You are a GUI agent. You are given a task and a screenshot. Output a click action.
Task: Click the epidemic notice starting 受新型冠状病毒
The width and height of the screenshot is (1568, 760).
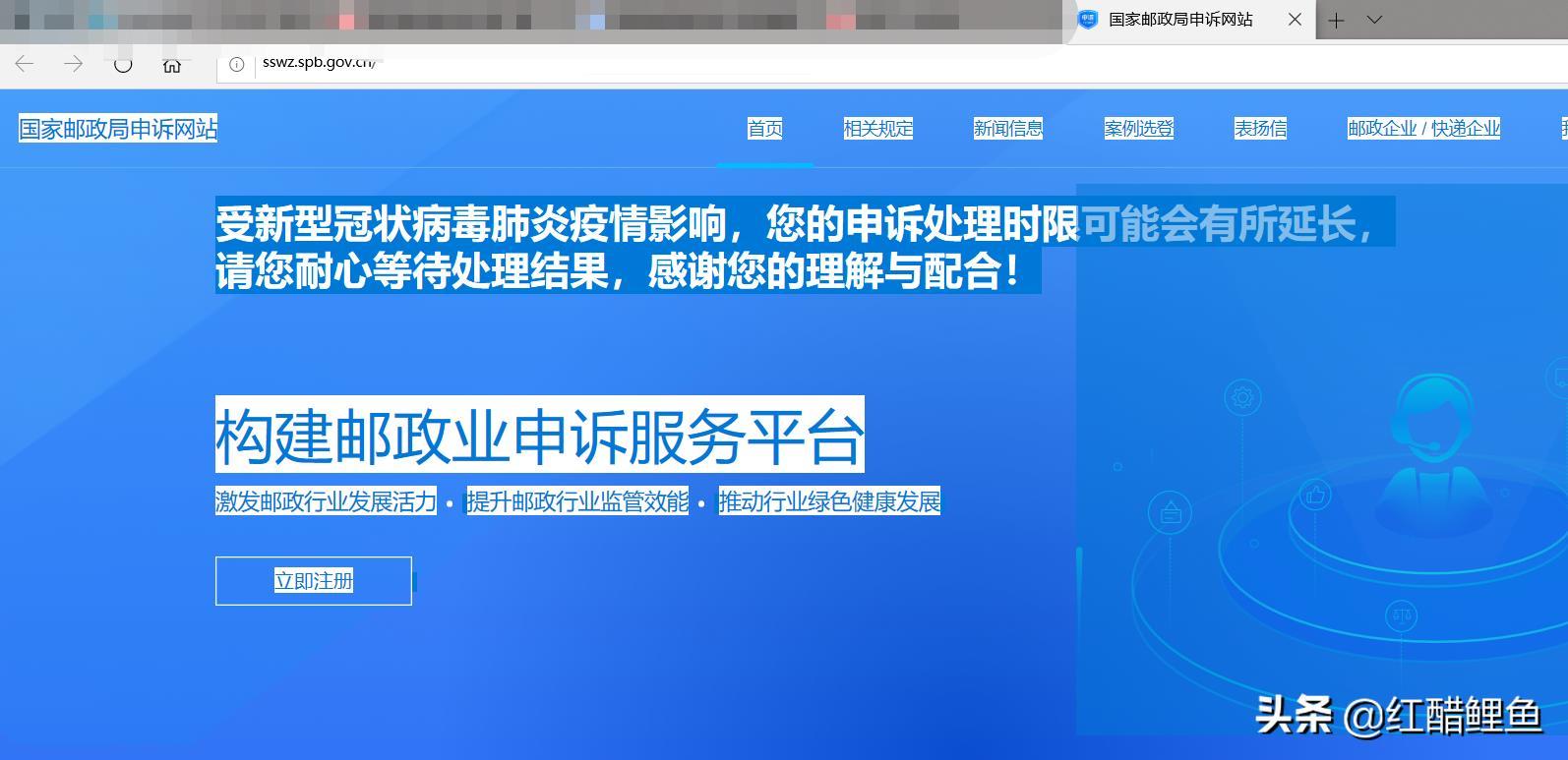[x=805, y=245]
